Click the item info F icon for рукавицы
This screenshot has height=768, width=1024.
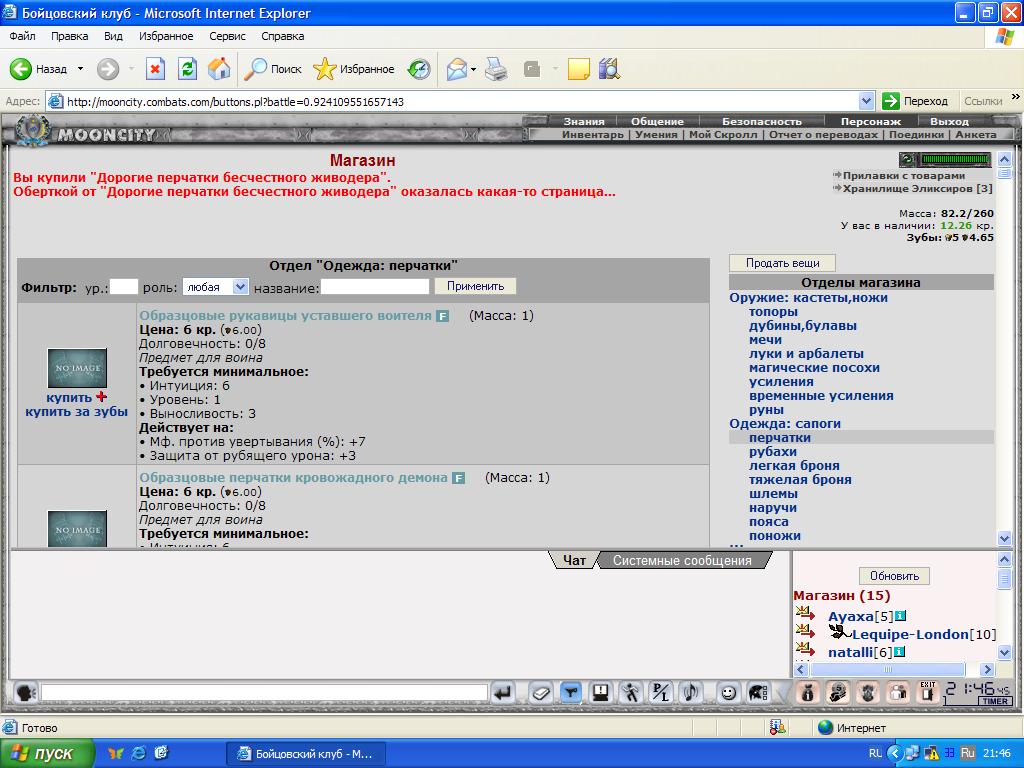coord(442,316)
